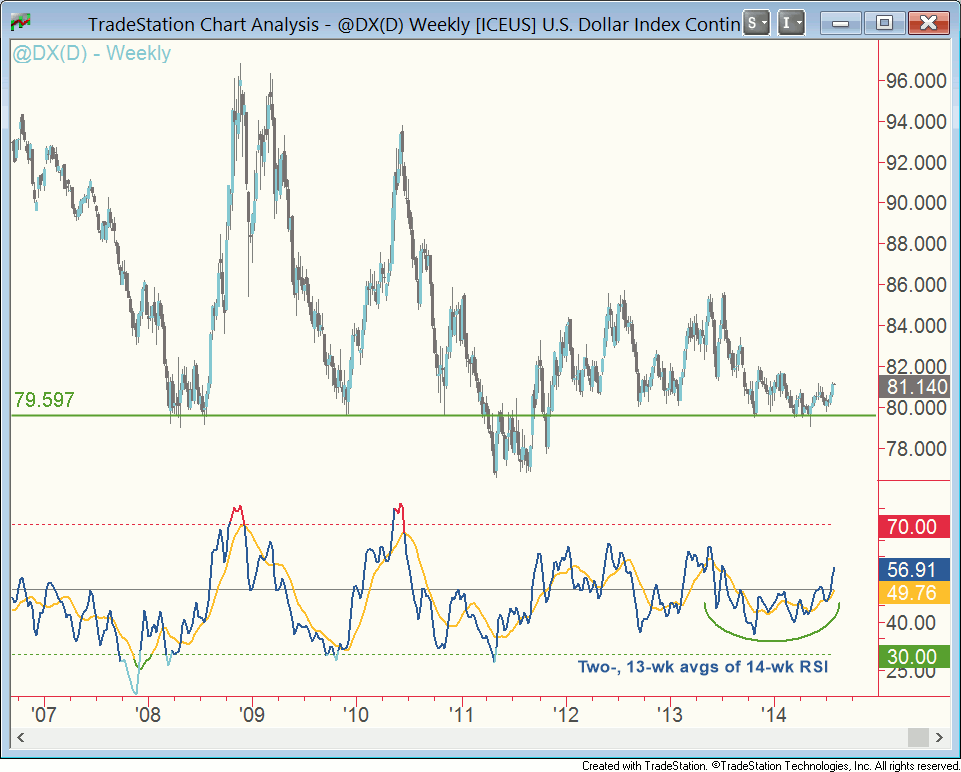This screenshot has width=961, height=772.
Task: Select the green 30.00 oversold level label
Action: (x=912, y=657)
